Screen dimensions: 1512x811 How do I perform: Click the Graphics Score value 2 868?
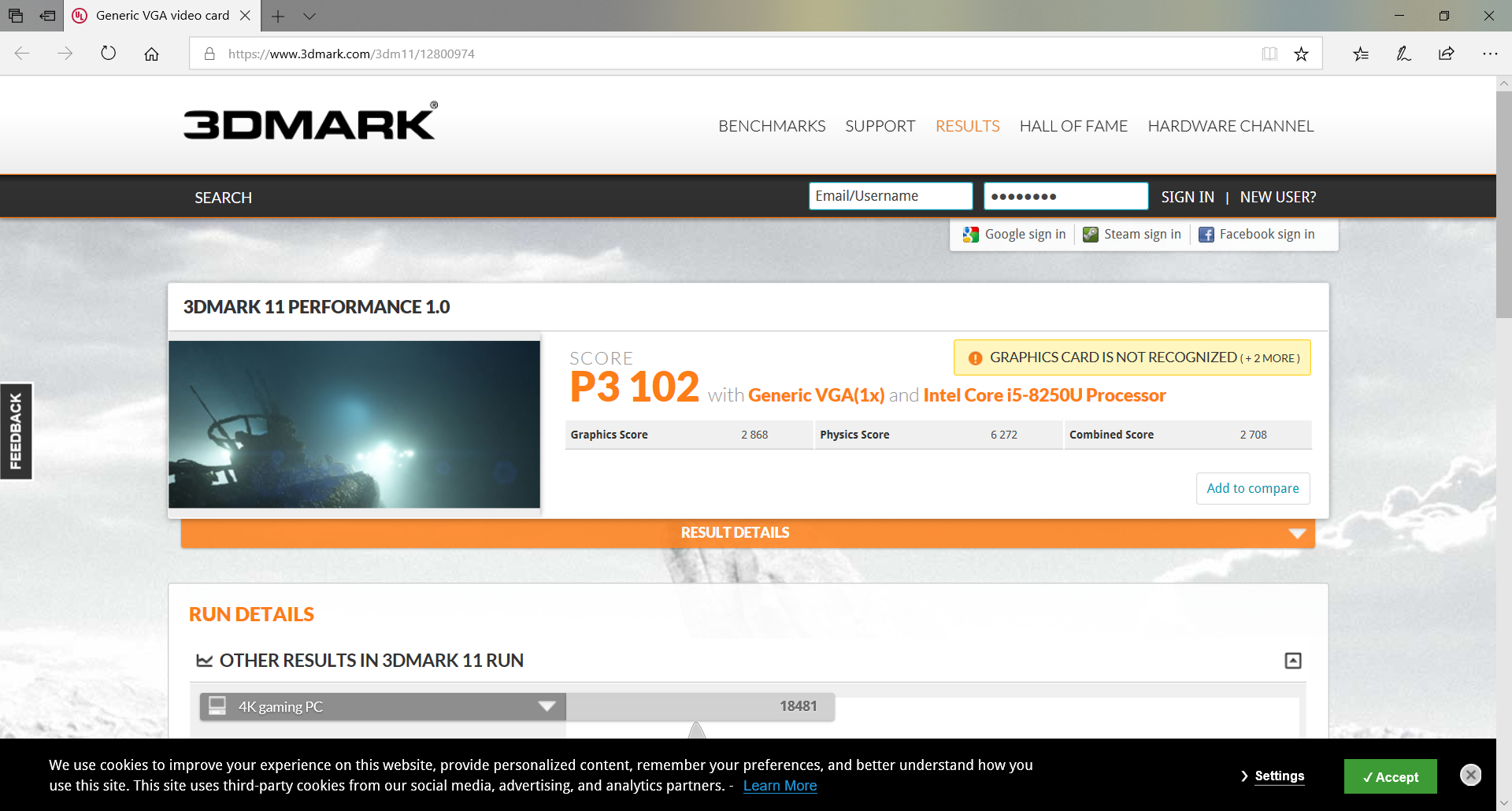click(x=754, y=435)
